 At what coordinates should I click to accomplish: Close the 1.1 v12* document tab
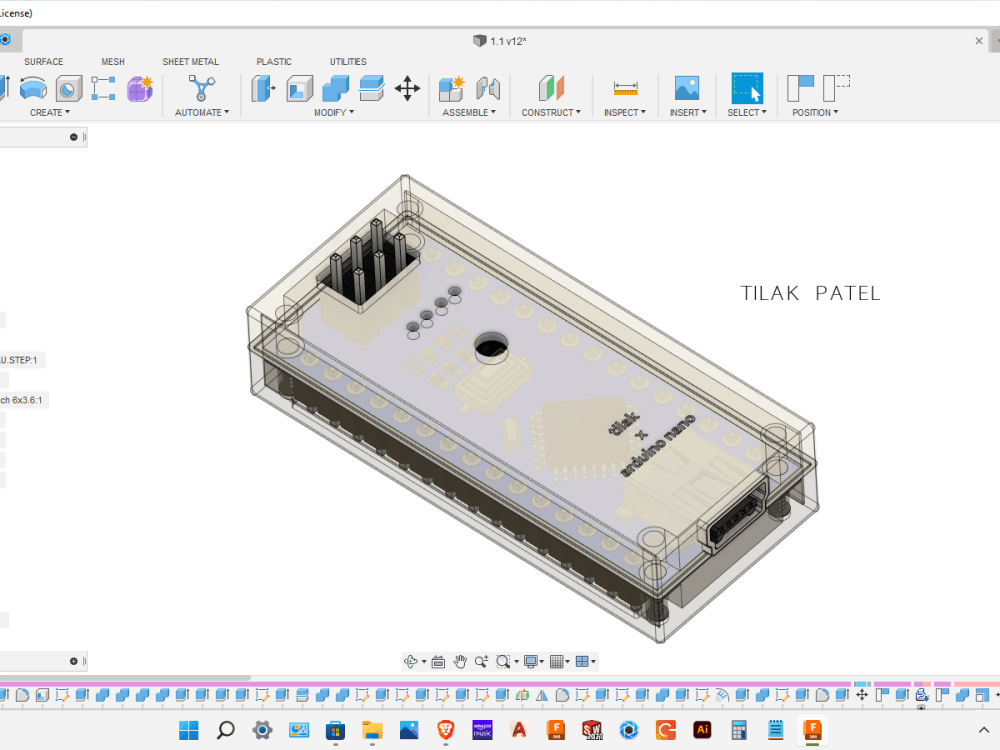tap(979, 41)
